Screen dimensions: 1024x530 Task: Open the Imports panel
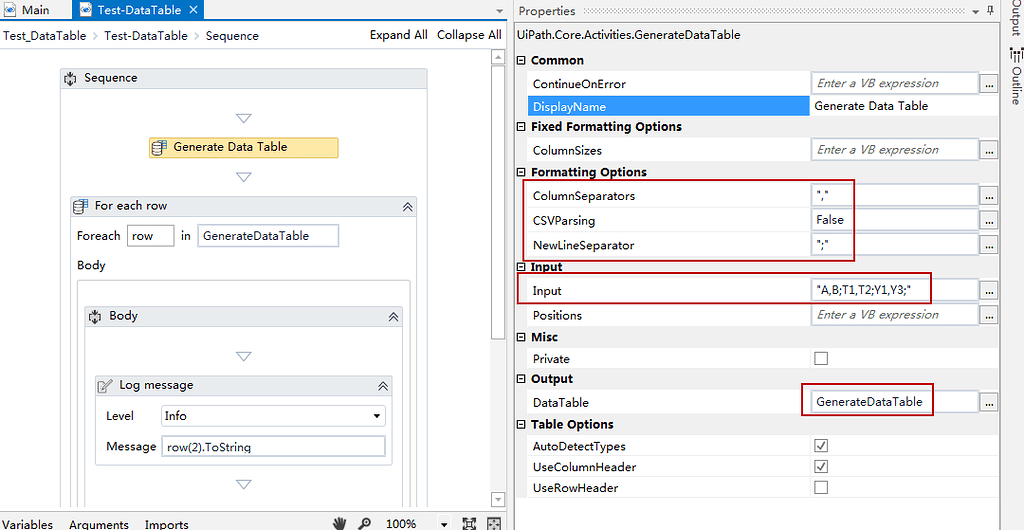(x=167, y=524)
